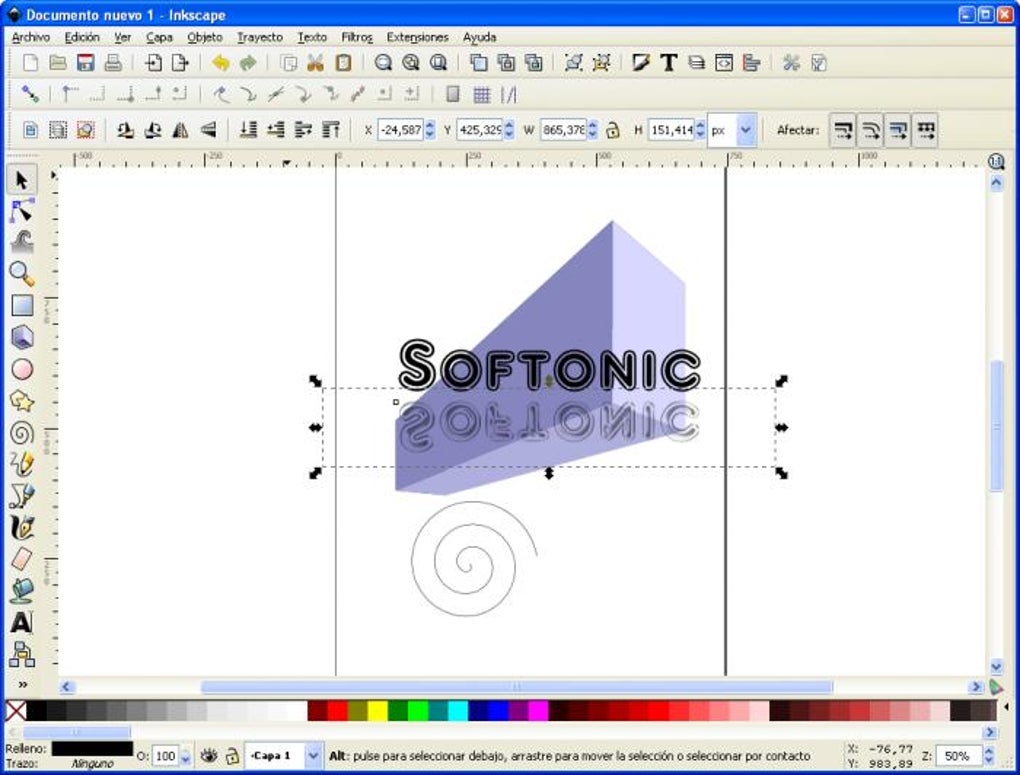The height and width of the screenshot is (775, 1020).
Task: Click the no-color X swatch
Action: pos(16,711)
